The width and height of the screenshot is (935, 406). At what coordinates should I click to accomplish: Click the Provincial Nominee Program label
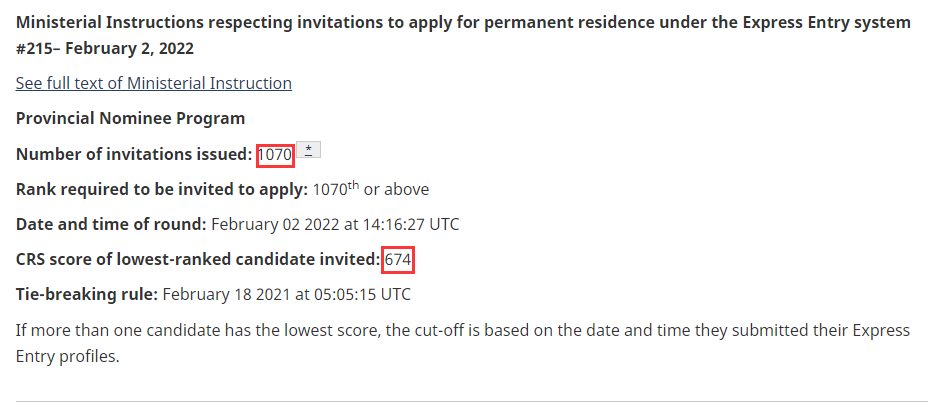[130, 119]
